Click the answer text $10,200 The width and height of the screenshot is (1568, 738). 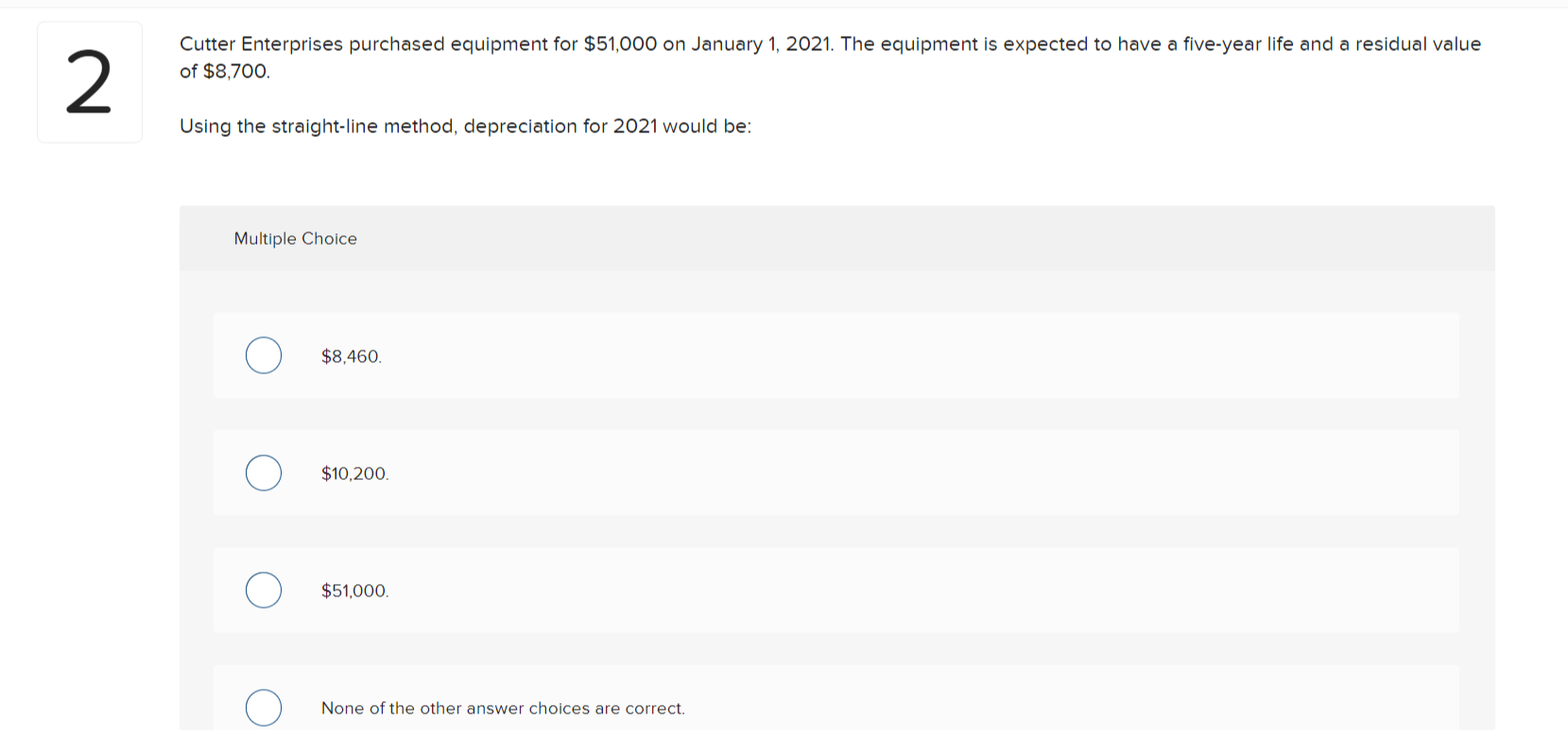pyautogui.click(x=354, y=473)
